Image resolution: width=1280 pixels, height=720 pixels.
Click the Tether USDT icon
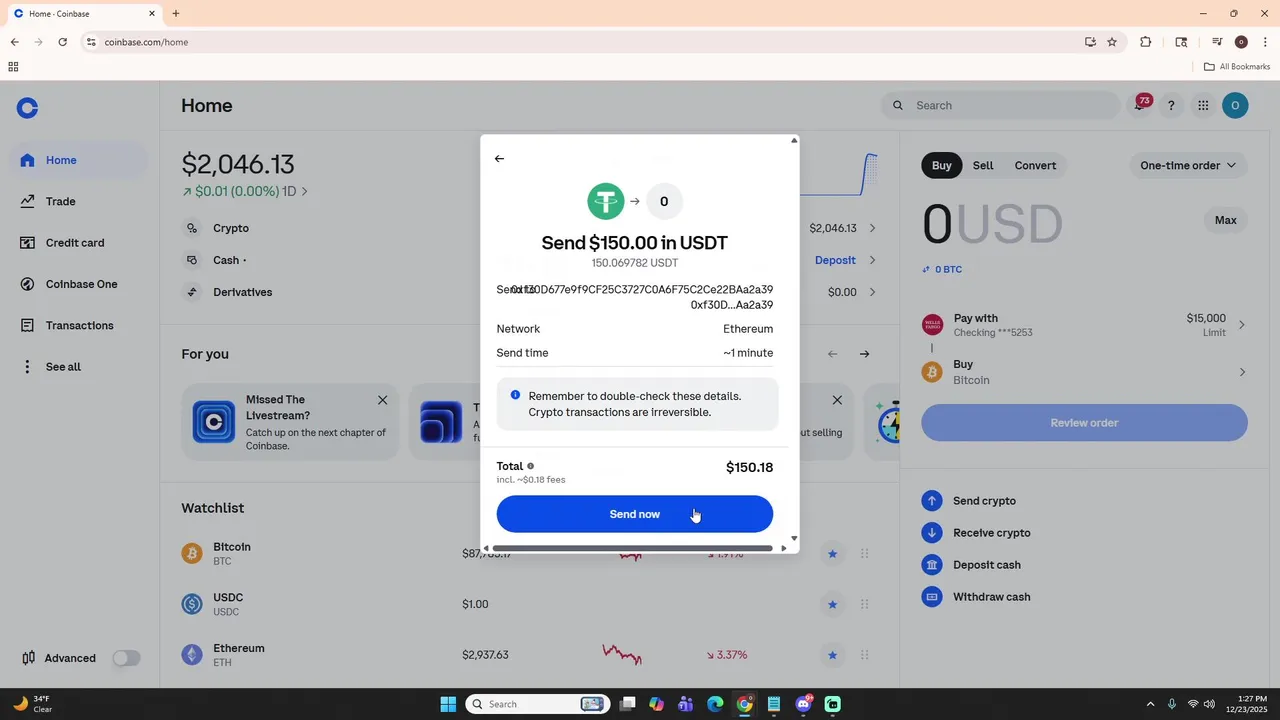tap(605, 201)
